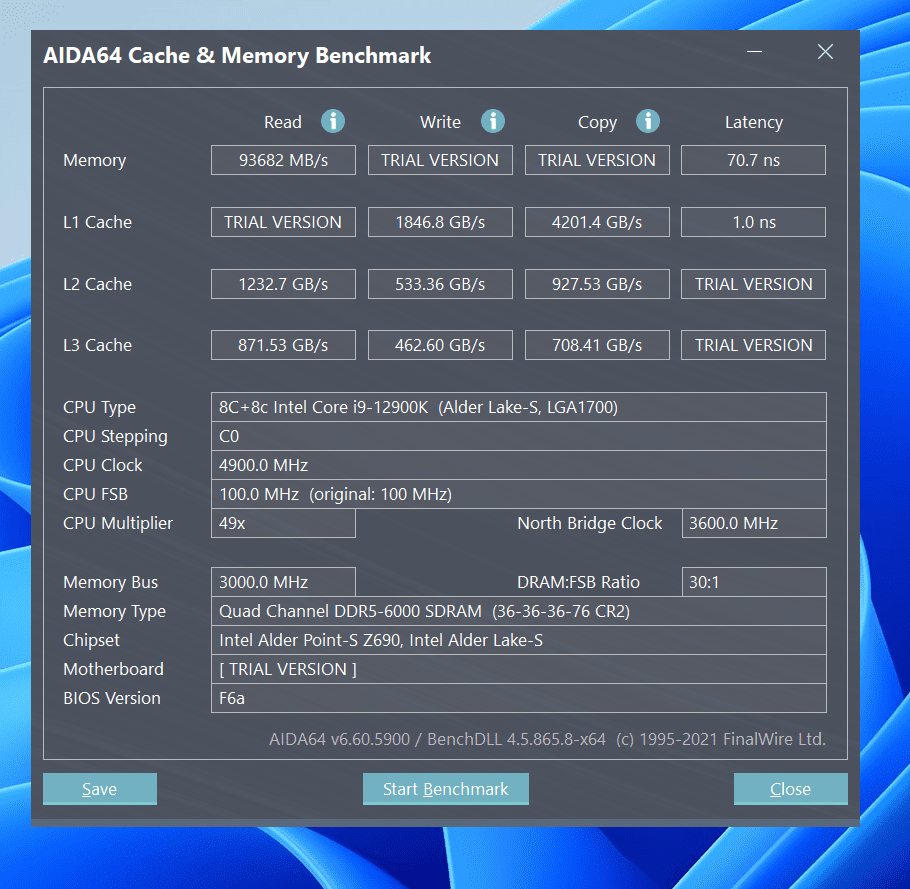Viewport: 910px width, 889px height.
Task: Select the L2 Cache copy 927.53 GB/s
Action: tap(597, 284)
